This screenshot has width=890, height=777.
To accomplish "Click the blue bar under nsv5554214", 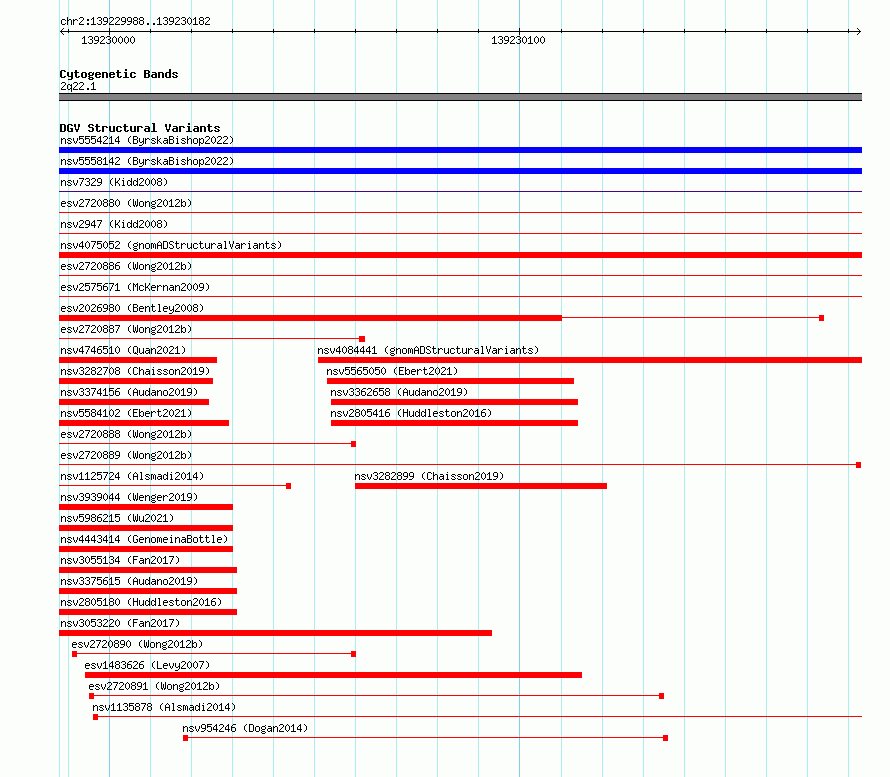I will (460, 150).
